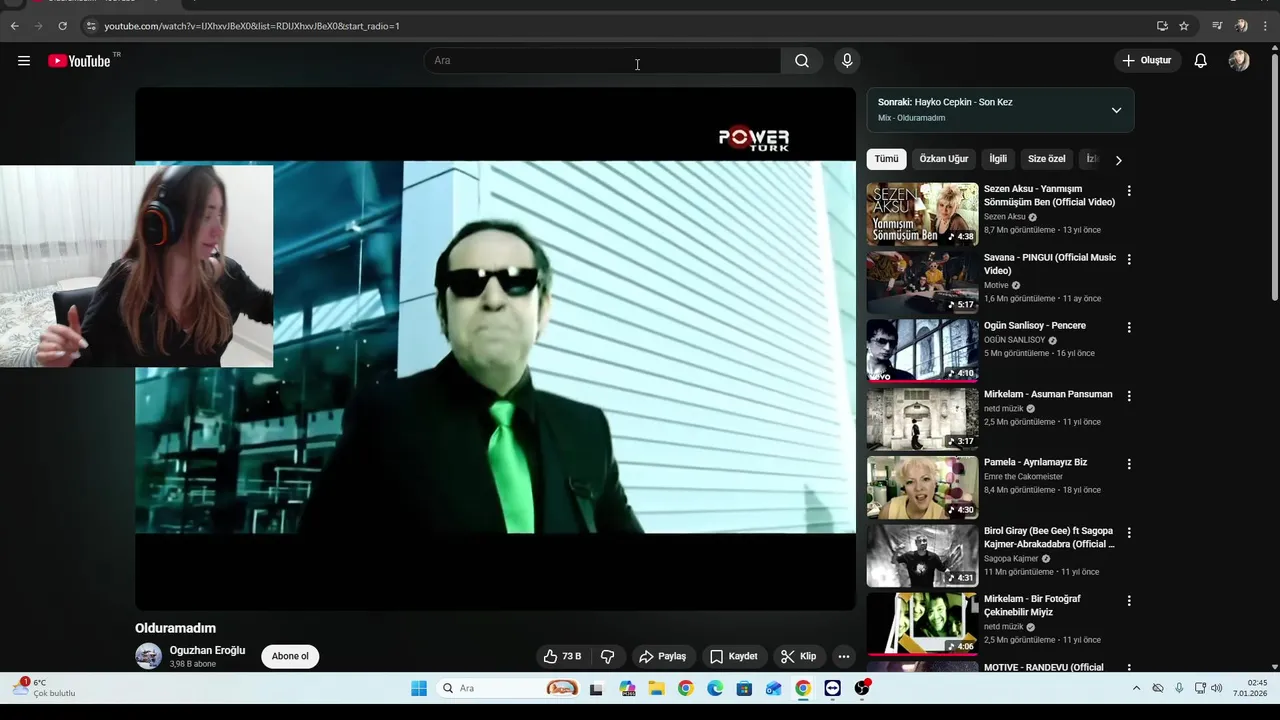Open Microsoft Store from taskbar
The width and height of the screenshot is (1280, 720).
pos(744,688)
